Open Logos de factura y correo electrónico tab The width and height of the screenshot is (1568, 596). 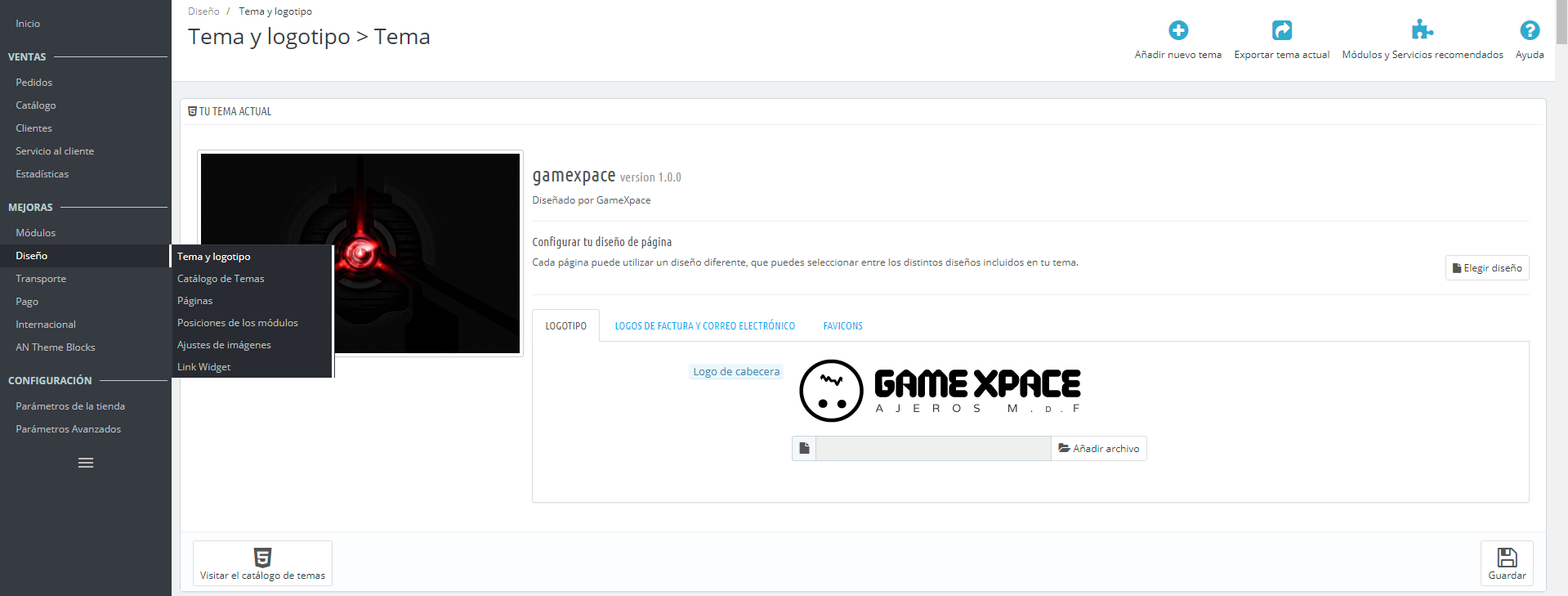click(704, 325)
